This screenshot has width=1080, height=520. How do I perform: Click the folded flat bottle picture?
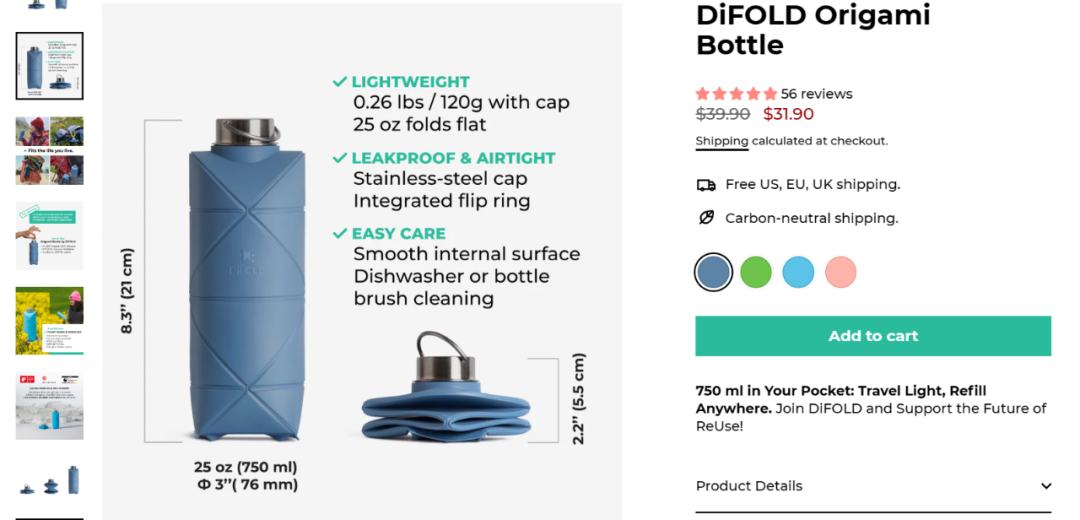click(446, 389)
